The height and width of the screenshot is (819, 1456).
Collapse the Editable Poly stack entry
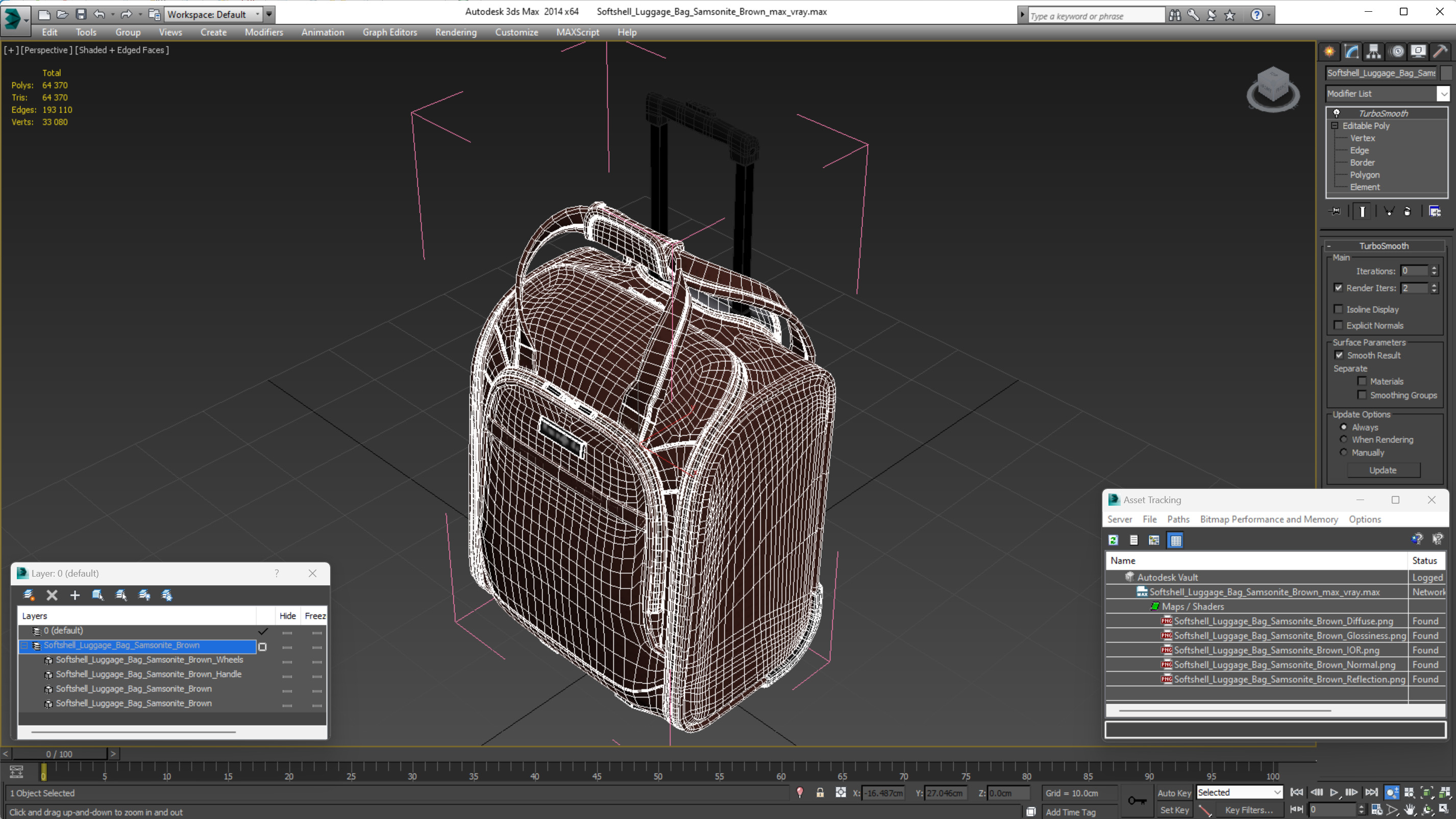(1335, 126)
